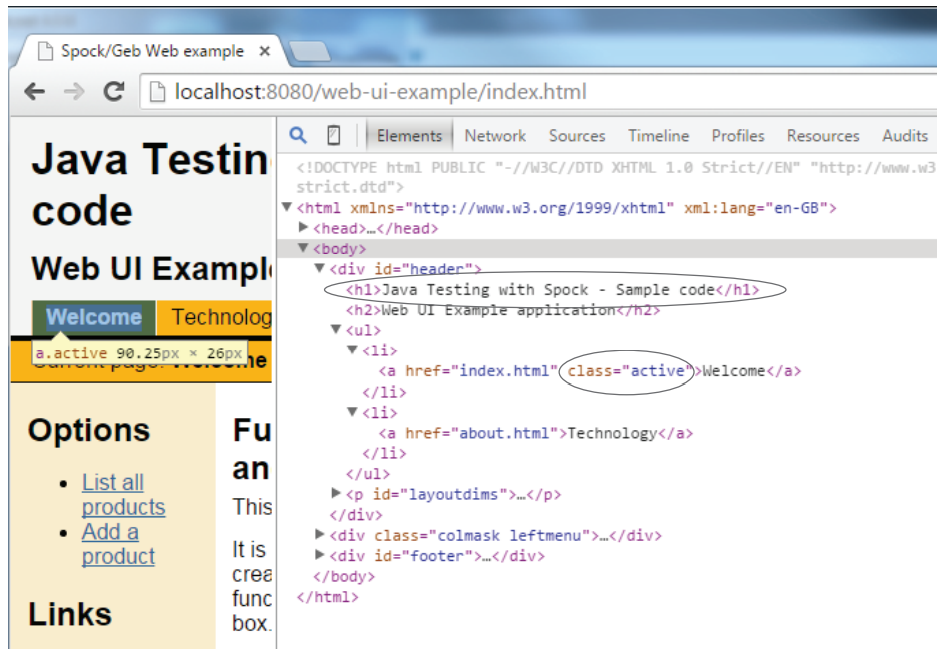This screenshot has height=657, width=947.
Task: Click the DevTools inspect element magnifier icon
Action: (298, 136)
